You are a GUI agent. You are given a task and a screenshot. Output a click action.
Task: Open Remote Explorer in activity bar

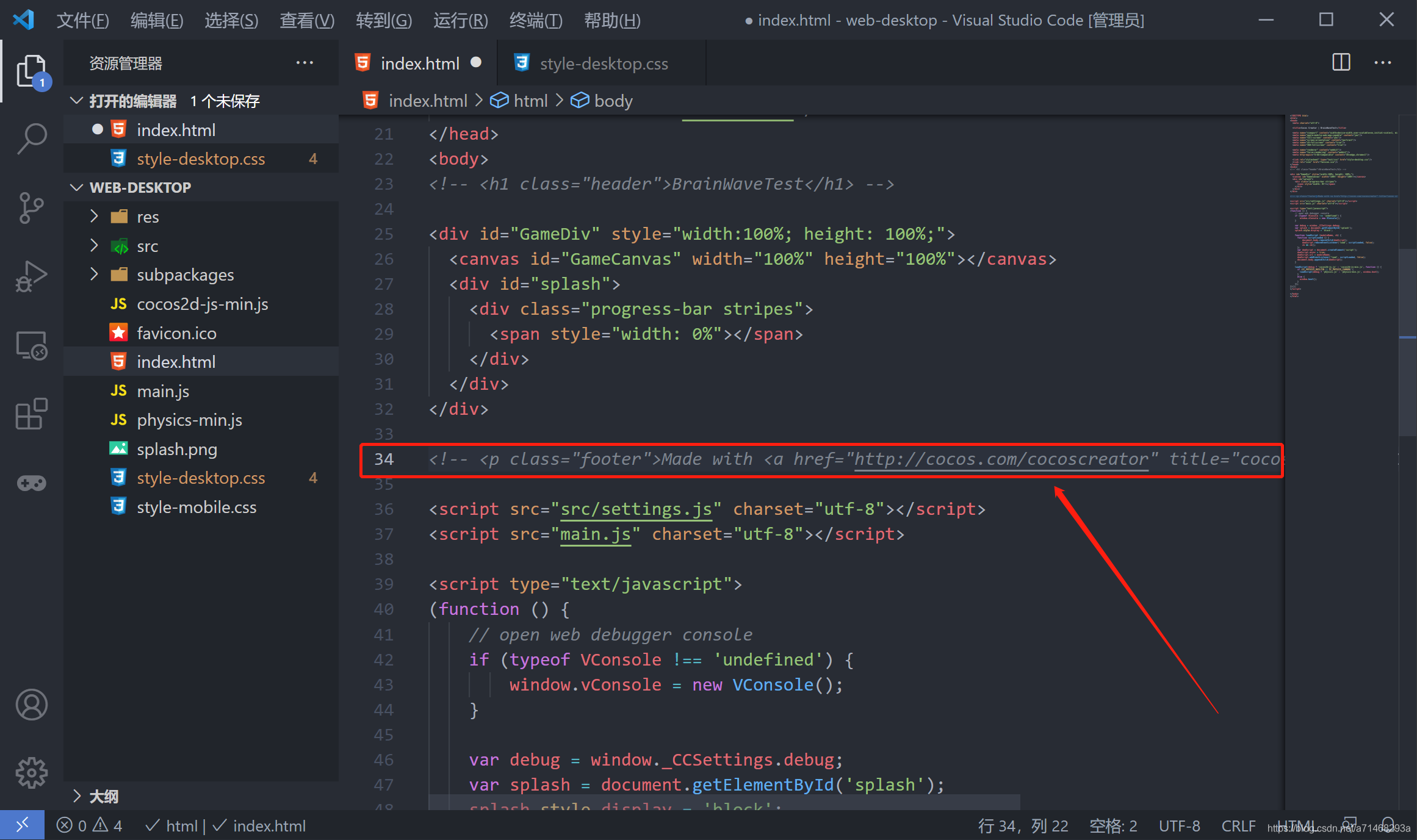[31, 346]
